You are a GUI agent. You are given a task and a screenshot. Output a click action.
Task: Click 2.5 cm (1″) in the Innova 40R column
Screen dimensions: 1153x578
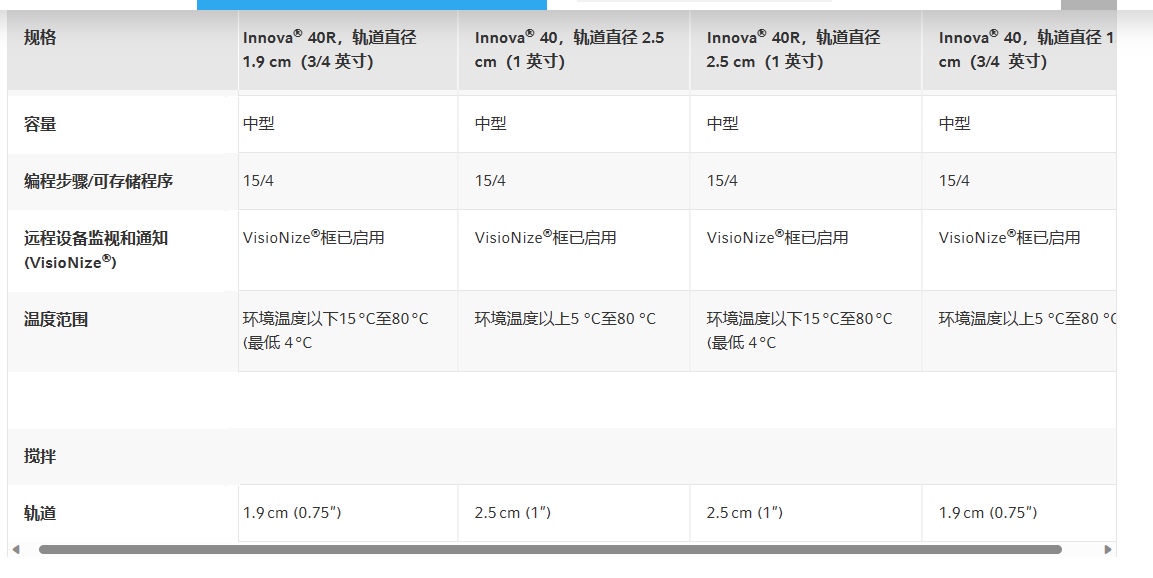(x=745, y=513)
